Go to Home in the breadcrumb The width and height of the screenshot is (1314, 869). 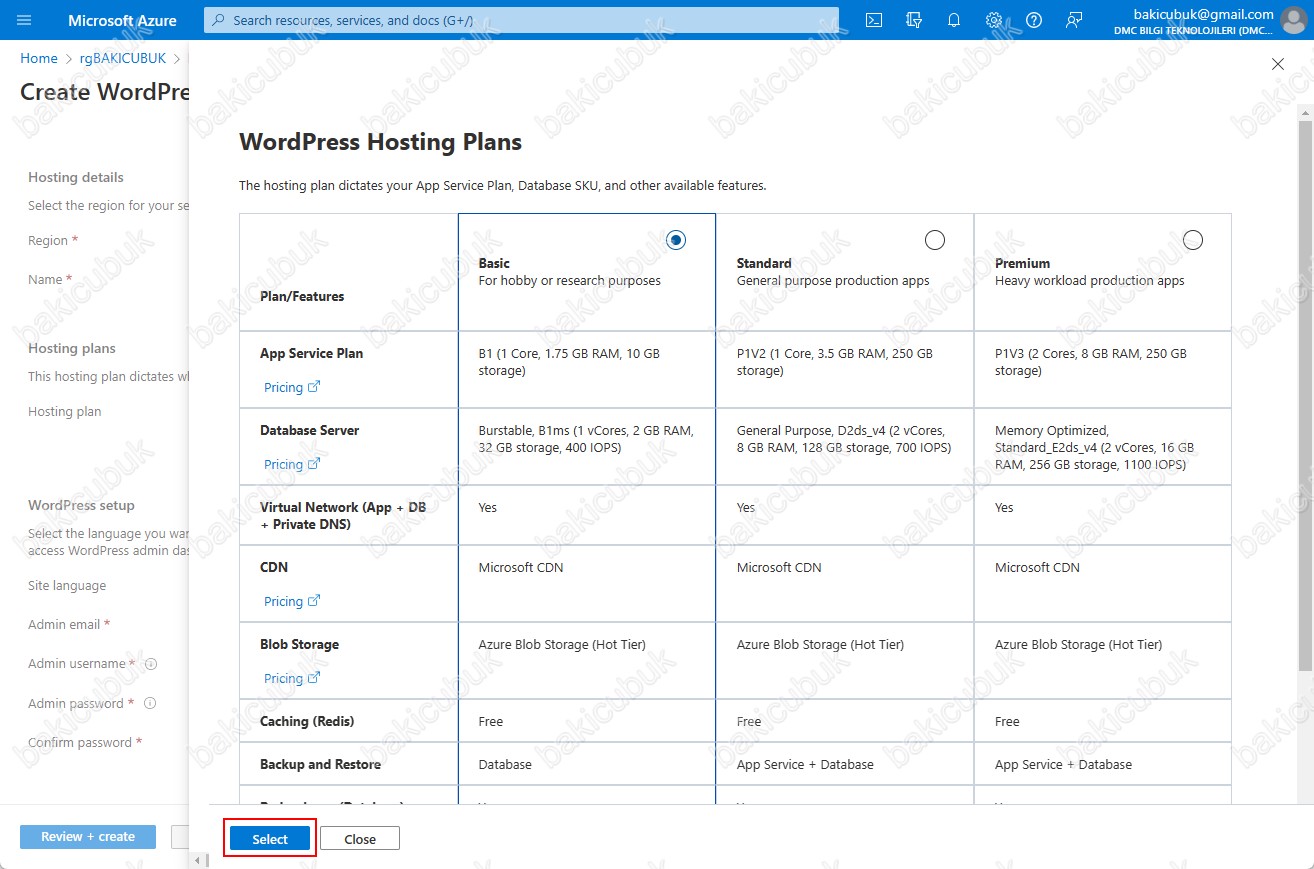pos(39,59)
